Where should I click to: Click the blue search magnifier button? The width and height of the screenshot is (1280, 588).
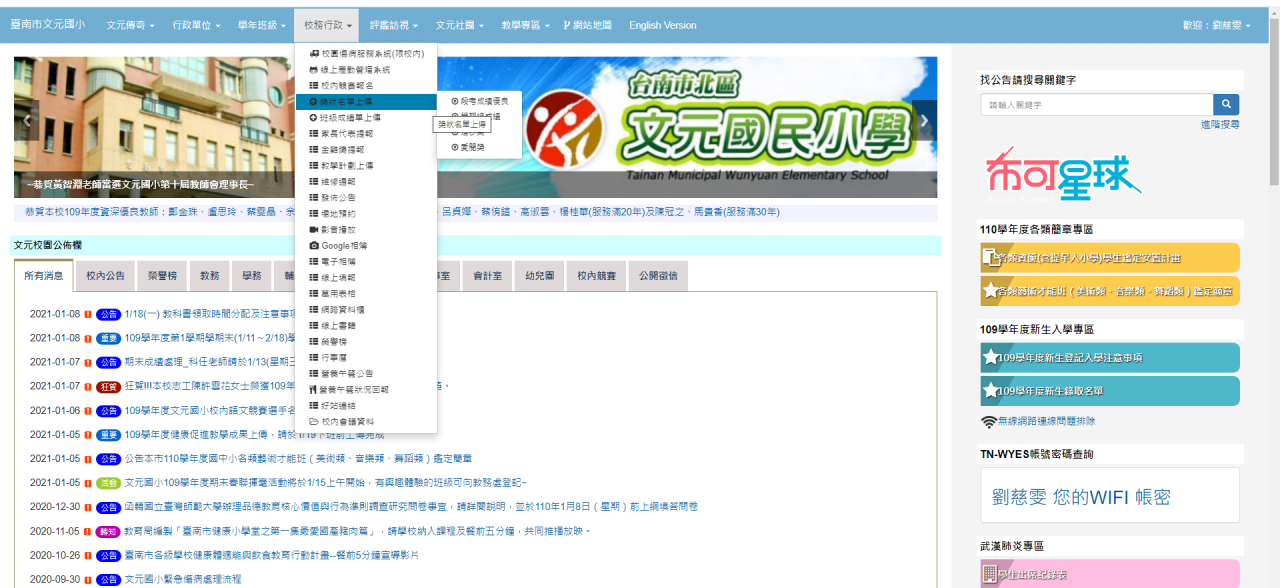1226,105
